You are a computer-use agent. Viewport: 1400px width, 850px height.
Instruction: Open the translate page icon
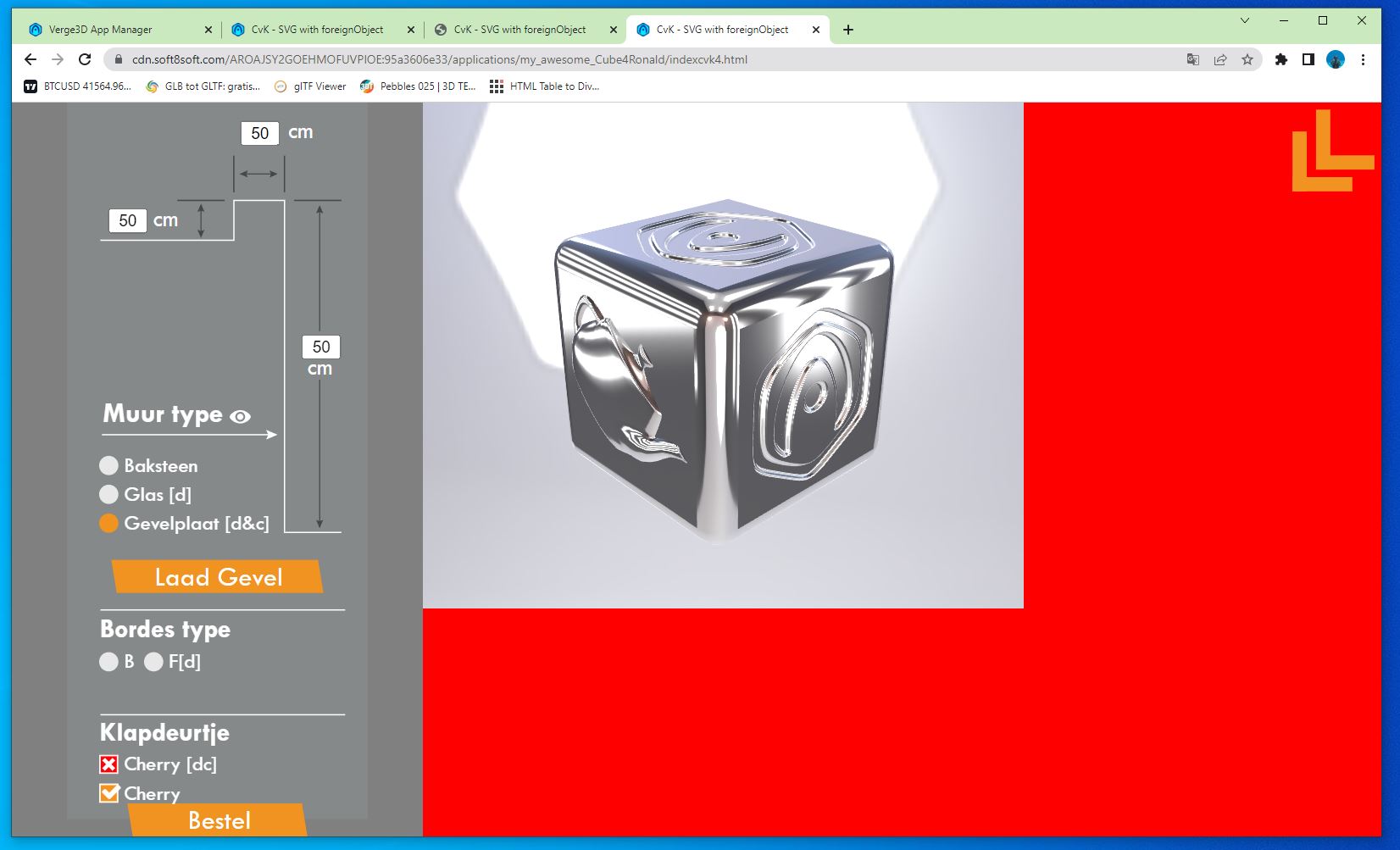(x=1193, y=59)
